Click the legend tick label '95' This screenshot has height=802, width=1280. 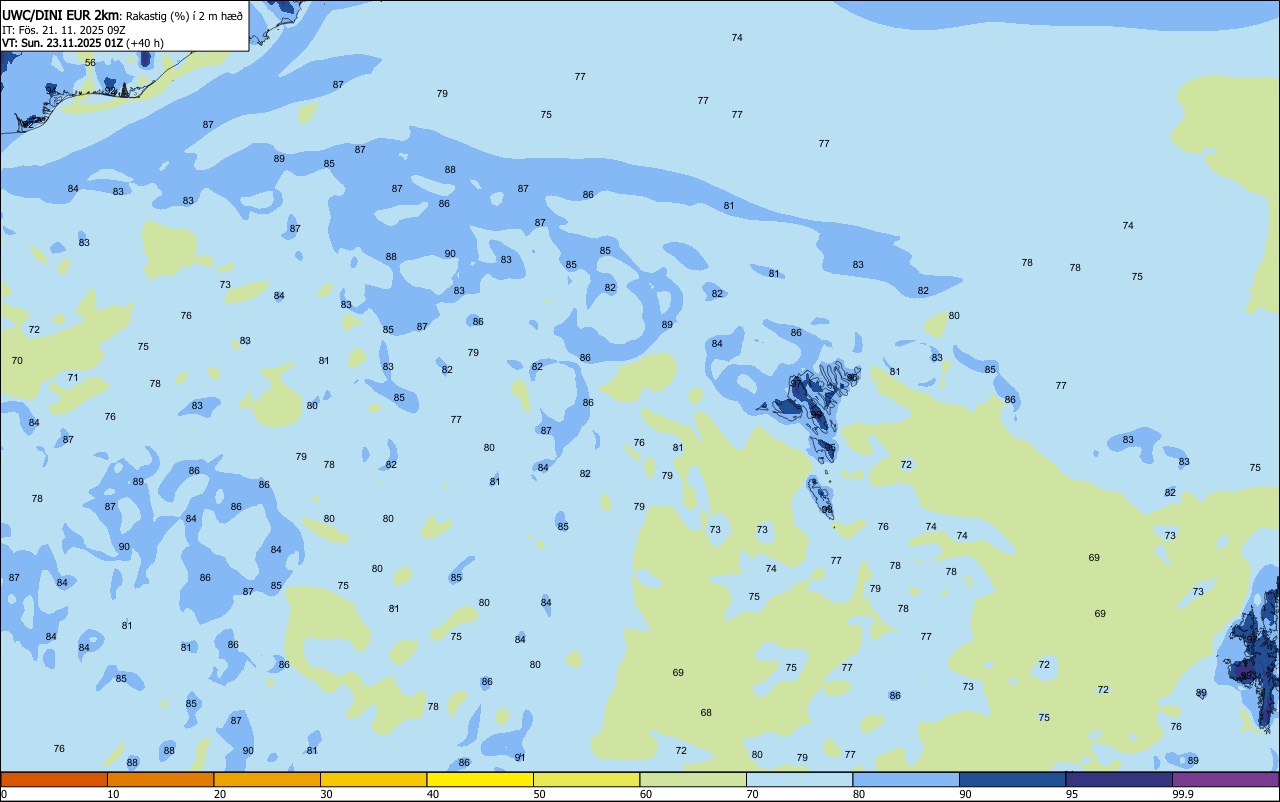pos(1072,794)
